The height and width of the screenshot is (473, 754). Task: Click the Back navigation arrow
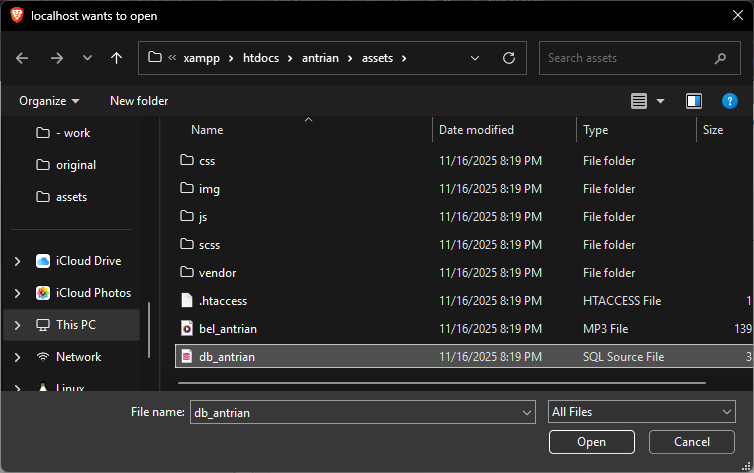click(x=23, y=58)
